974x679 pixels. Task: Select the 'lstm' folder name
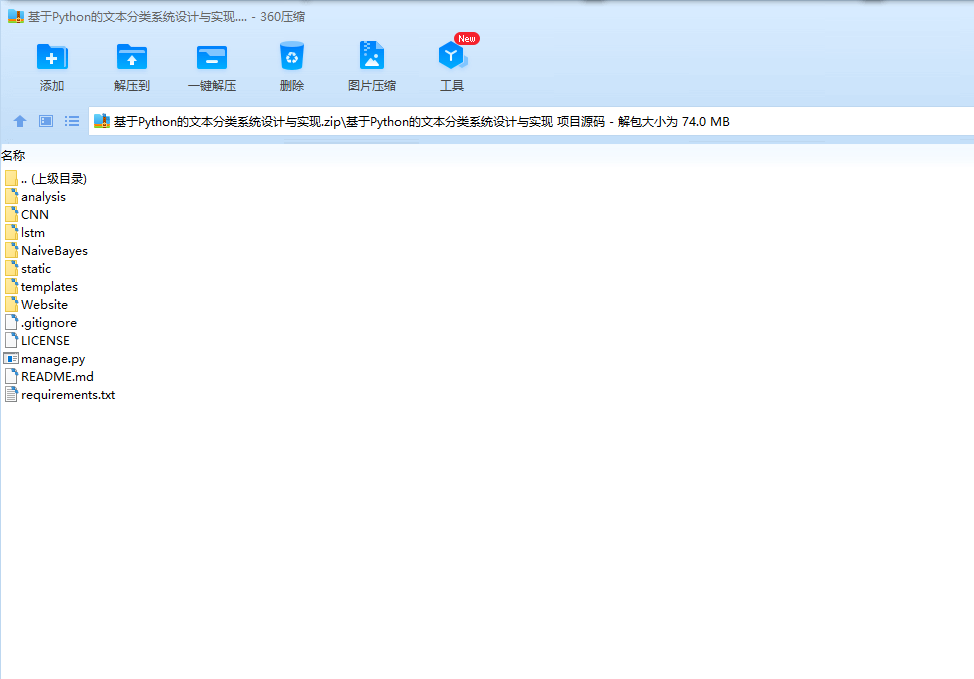pos(33,232)
